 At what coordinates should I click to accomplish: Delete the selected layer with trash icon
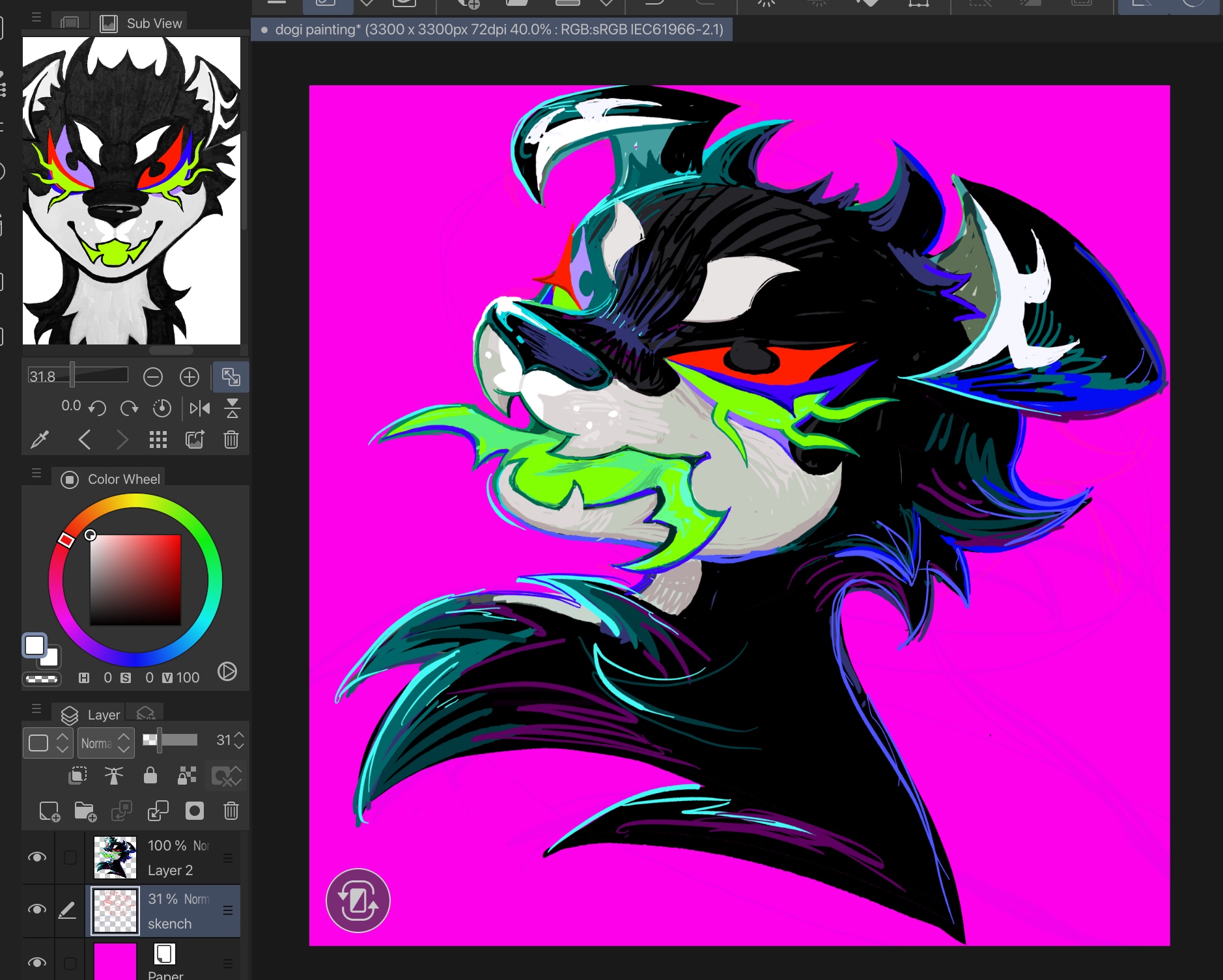pos(231,811)
